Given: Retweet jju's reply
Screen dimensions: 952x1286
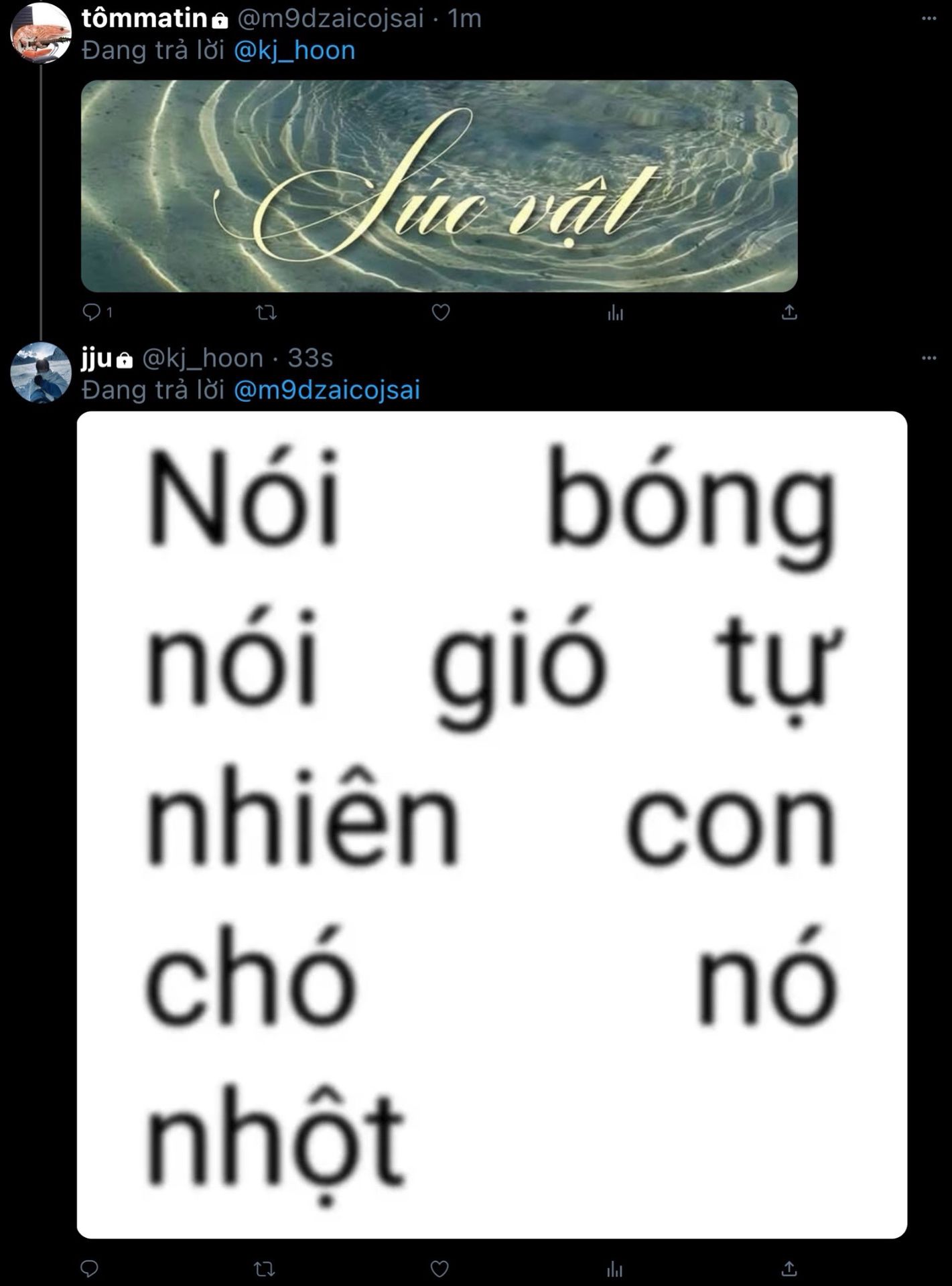Looking at the screenshot, I should coord(265,1268).
